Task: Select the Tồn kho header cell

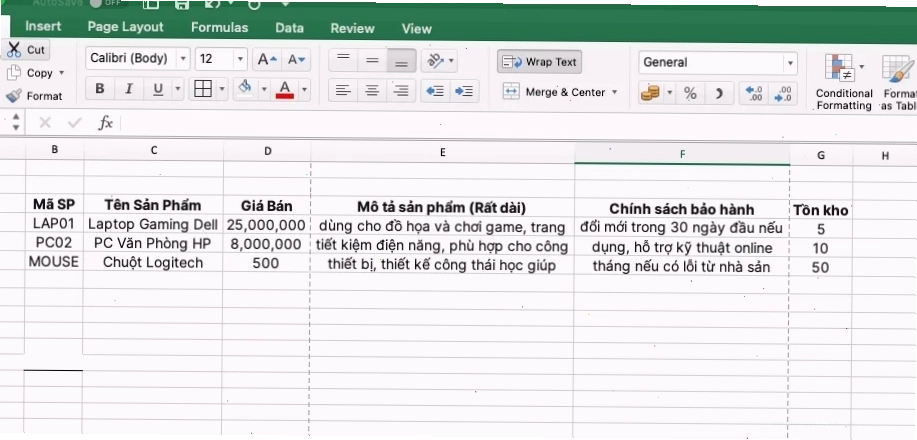Action: coord(821,211)
